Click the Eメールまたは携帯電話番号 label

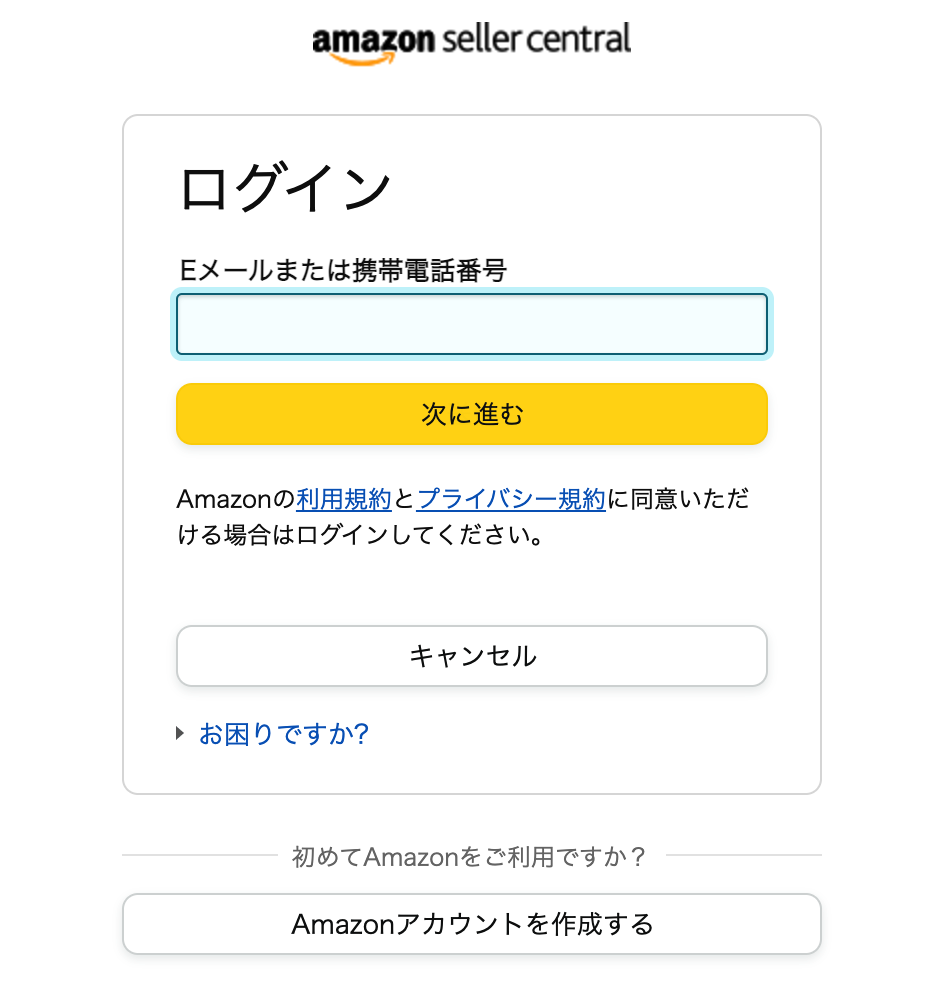tap(341, 270)
